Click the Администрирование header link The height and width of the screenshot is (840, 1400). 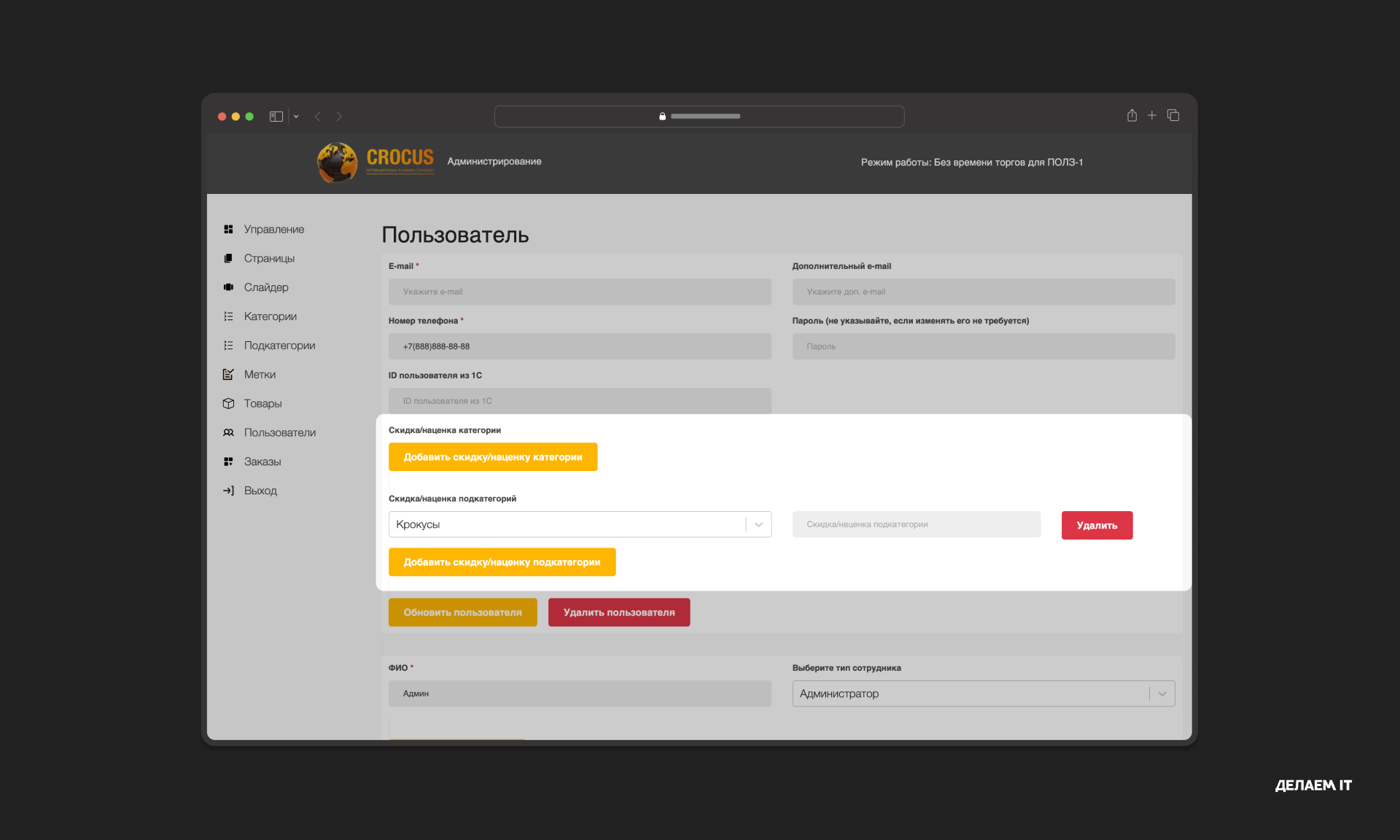(494, 161)
